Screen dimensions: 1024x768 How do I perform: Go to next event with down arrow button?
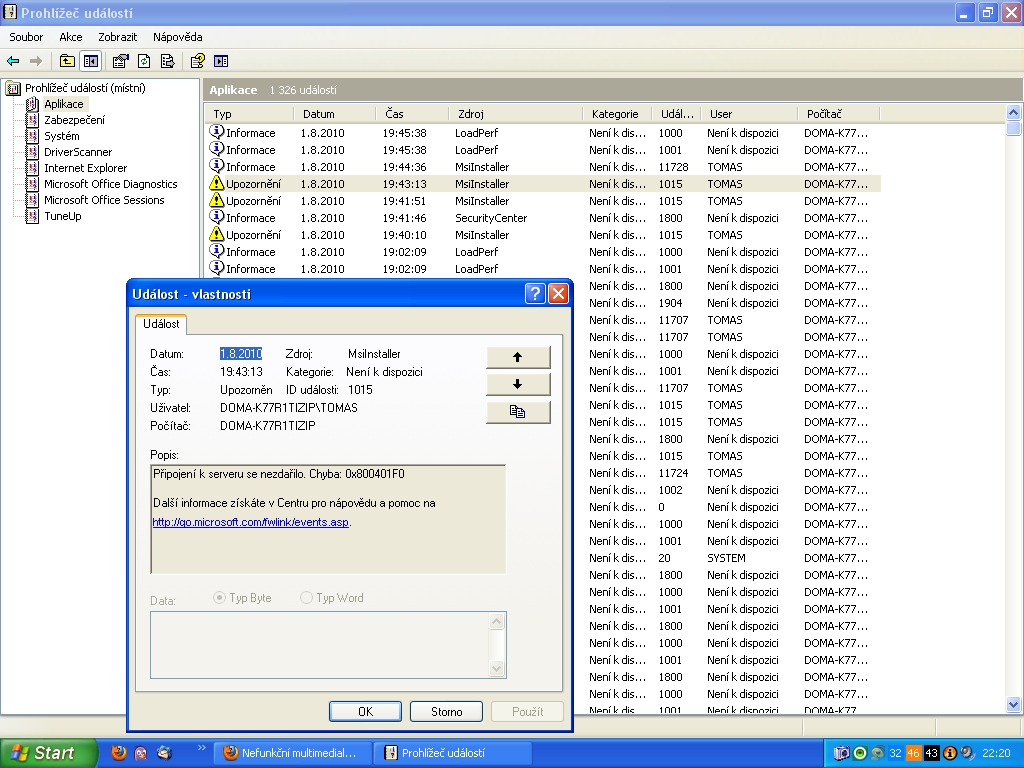click(518, 384)
